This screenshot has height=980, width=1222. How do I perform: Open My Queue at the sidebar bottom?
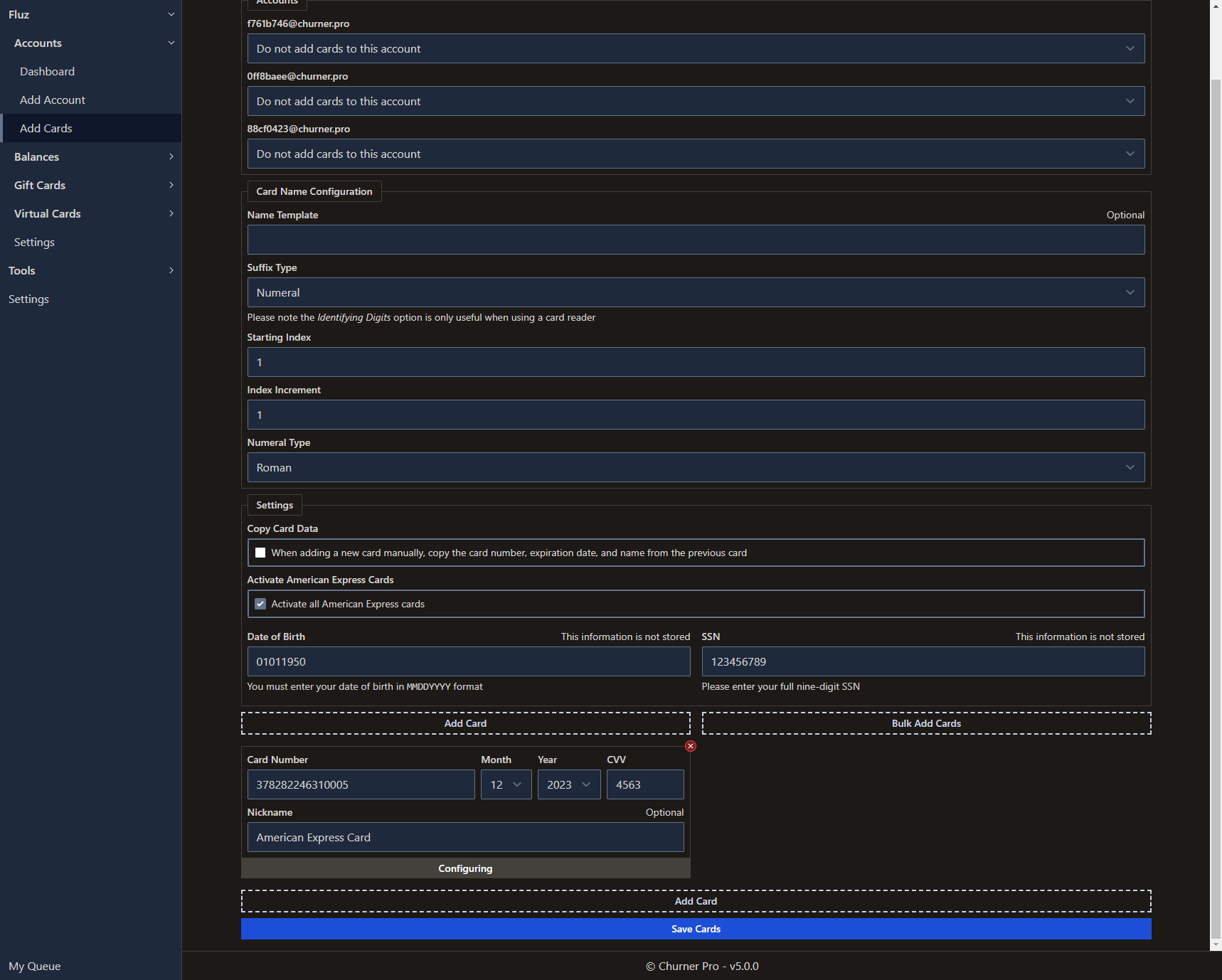pyautogui.click(x=35, y=966)
